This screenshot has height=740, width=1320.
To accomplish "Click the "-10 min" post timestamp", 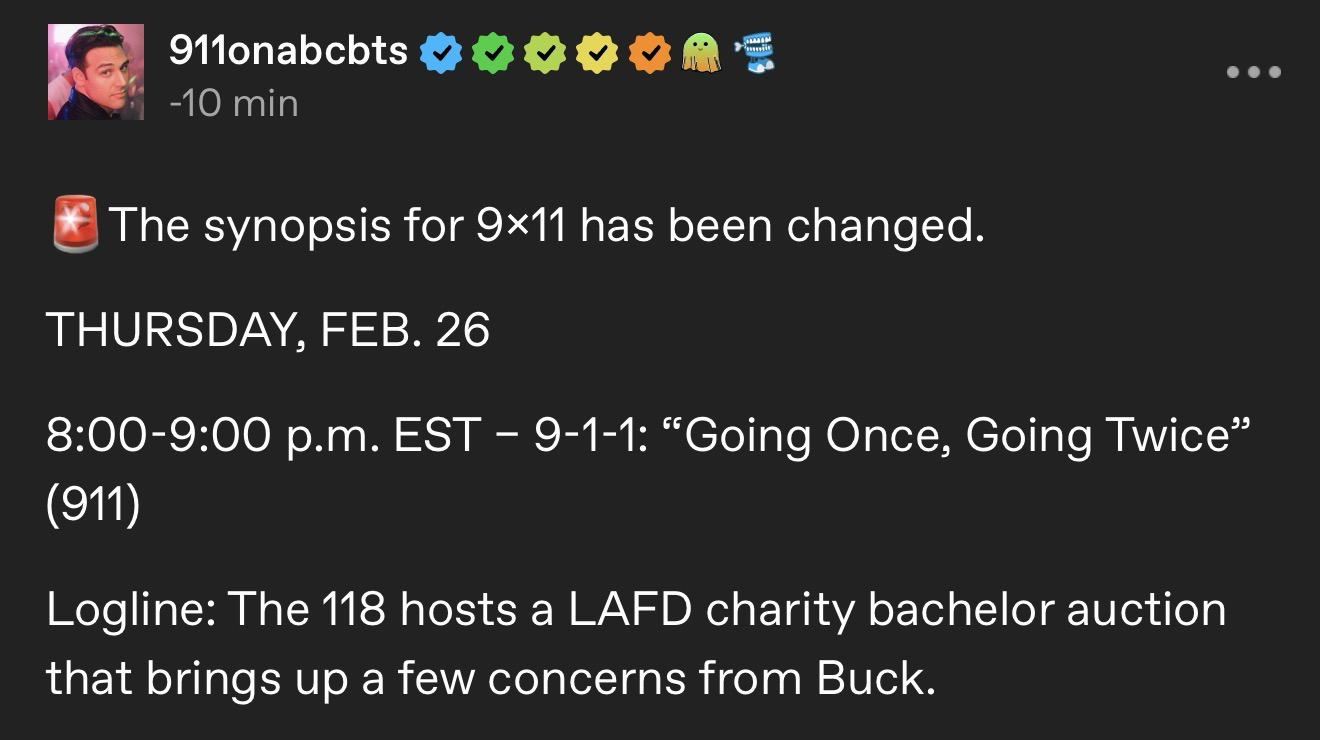I will (234, 103).
